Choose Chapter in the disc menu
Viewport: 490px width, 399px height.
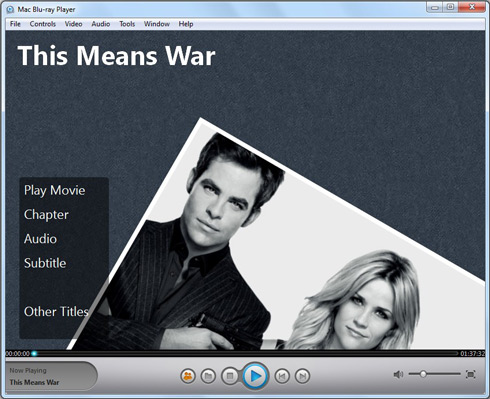[x=46, y=215]
